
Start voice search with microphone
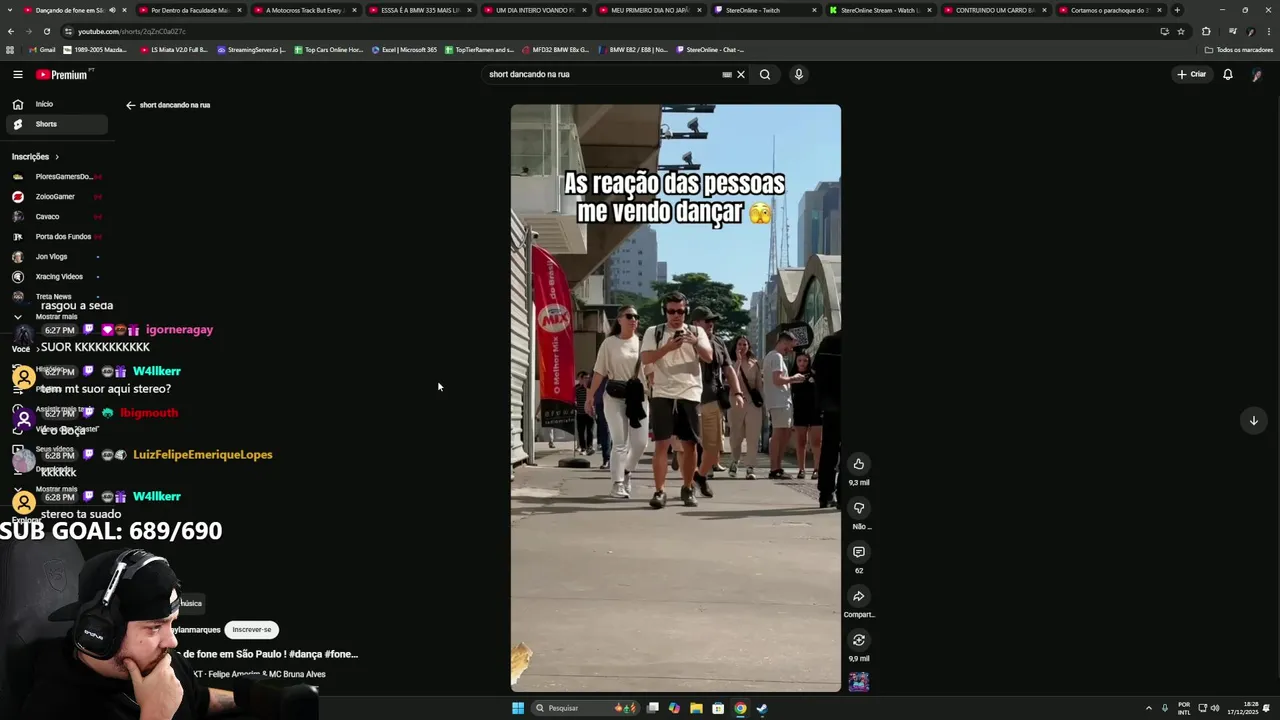click(x=798, y=74)
